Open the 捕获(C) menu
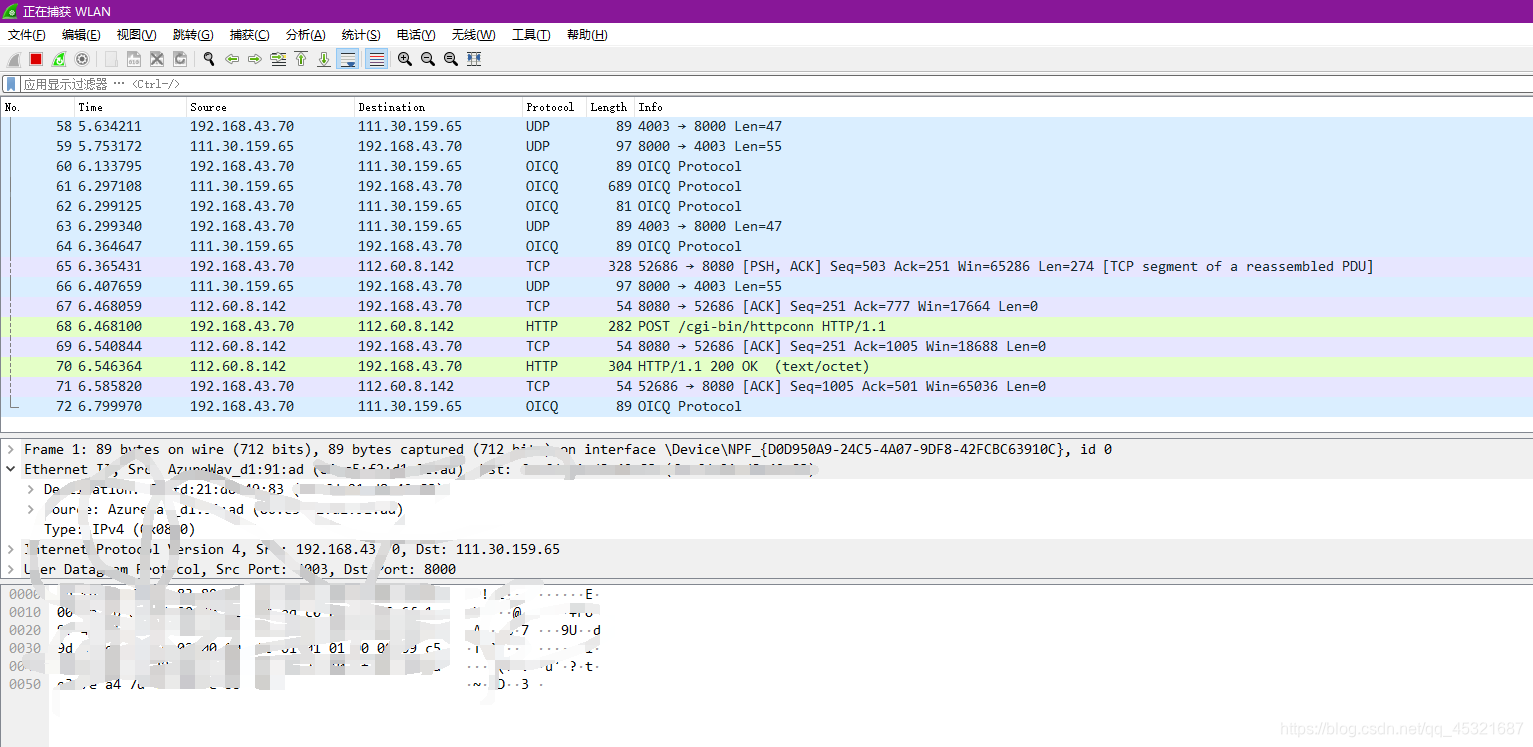1533x747 pixels. coord(249,35)
